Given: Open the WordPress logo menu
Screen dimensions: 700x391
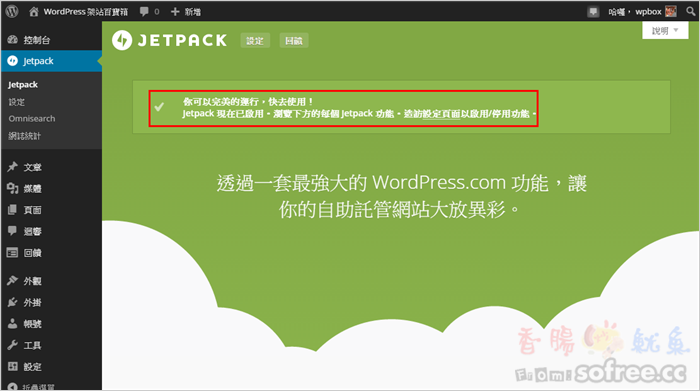Looking at the screenshot, I should coord(12,11).
